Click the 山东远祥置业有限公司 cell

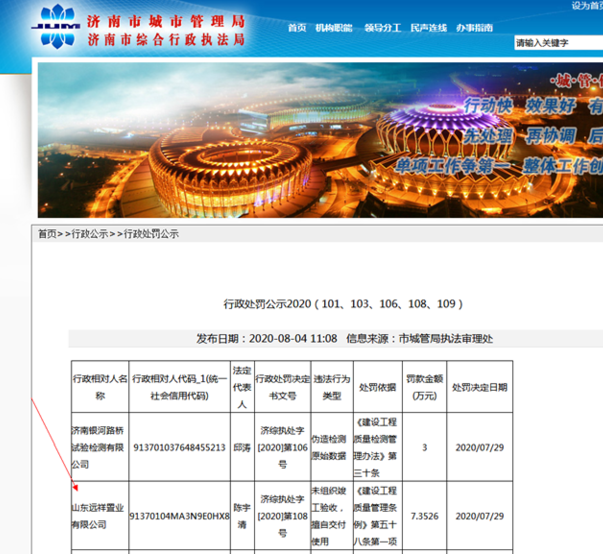coord(100,516)
